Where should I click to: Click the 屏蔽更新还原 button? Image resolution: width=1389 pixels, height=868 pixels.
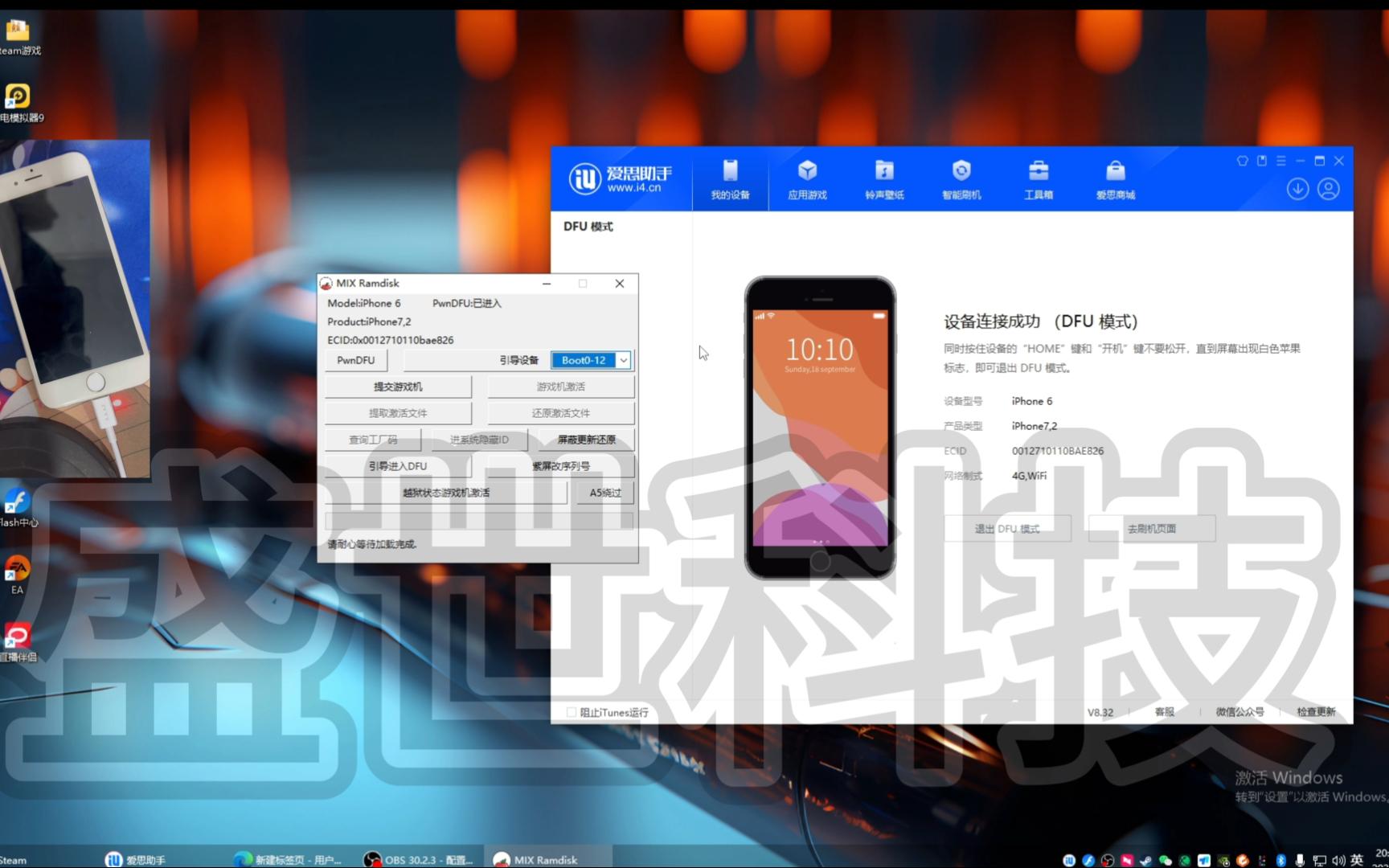tap(587, 440)
